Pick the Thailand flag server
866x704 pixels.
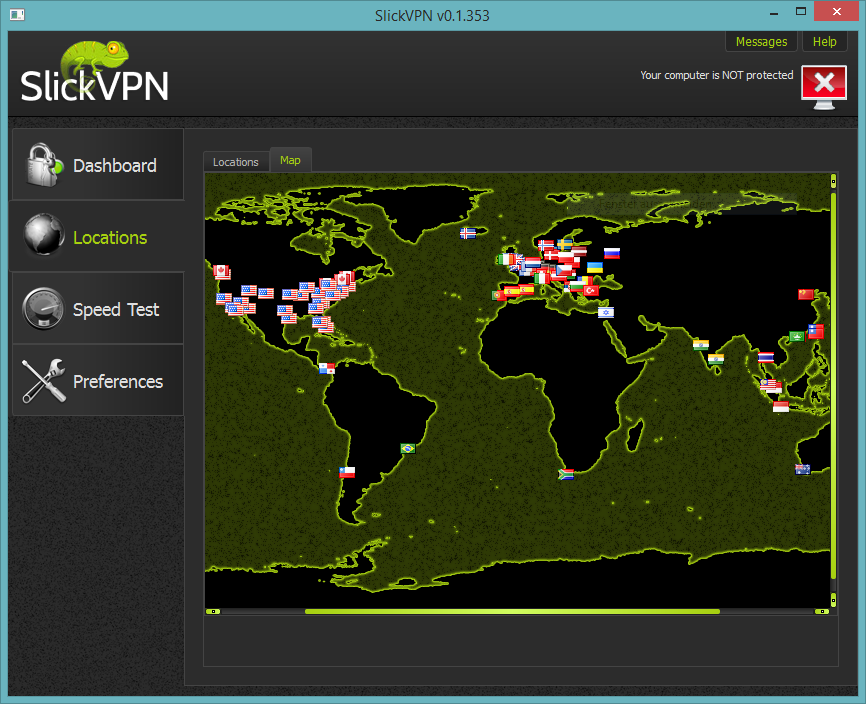tap(765, 357)
